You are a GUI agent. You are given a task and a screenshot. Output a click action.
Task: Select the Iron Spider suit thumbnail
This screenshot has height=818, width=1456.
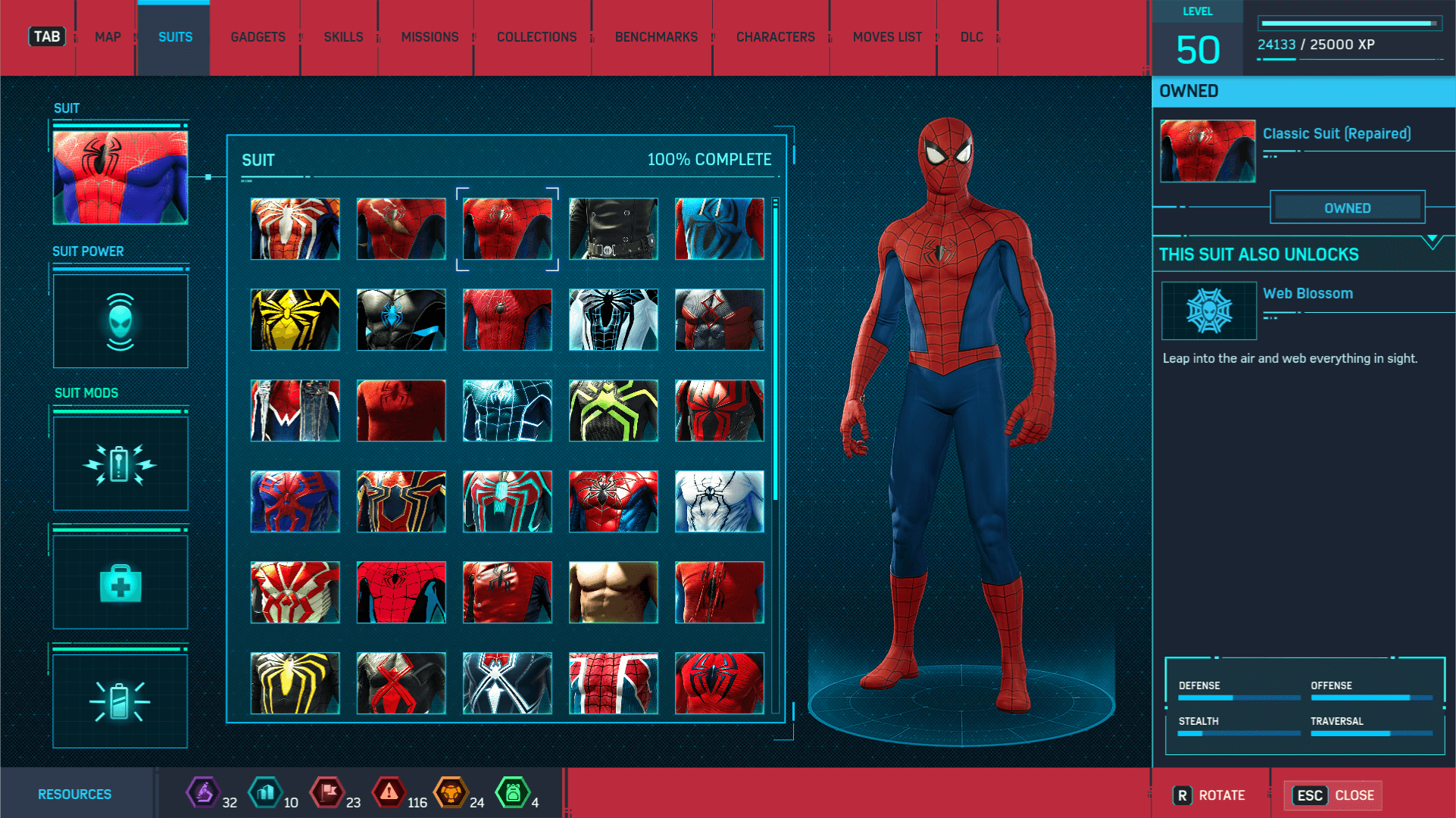coord(401,501)
